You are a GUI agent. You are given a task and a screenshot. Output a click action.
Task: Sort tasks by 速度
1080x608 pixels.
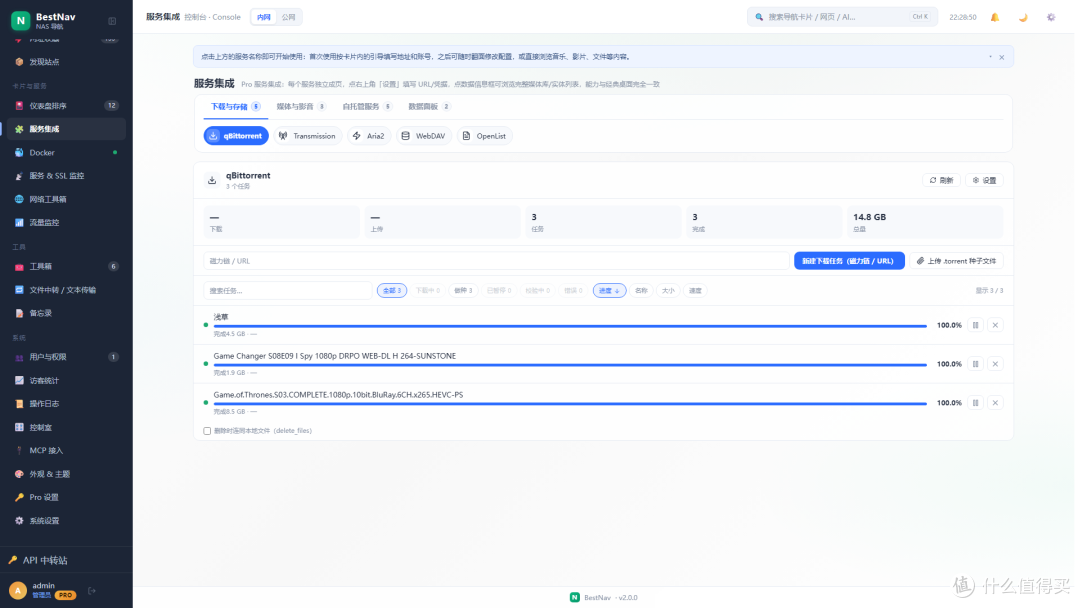point(696,291)
